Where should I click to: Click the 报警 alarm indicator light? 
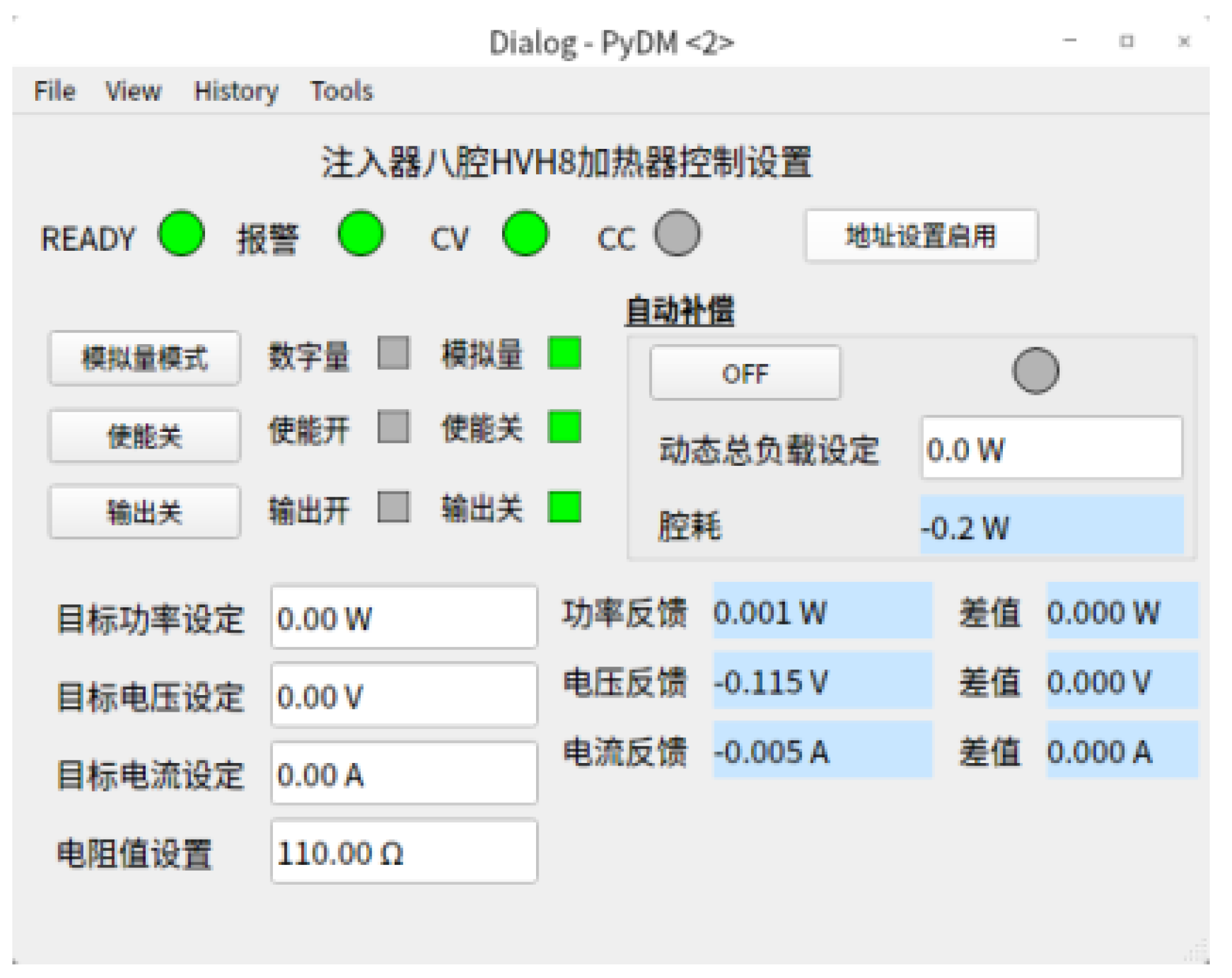tap(361, 234)
